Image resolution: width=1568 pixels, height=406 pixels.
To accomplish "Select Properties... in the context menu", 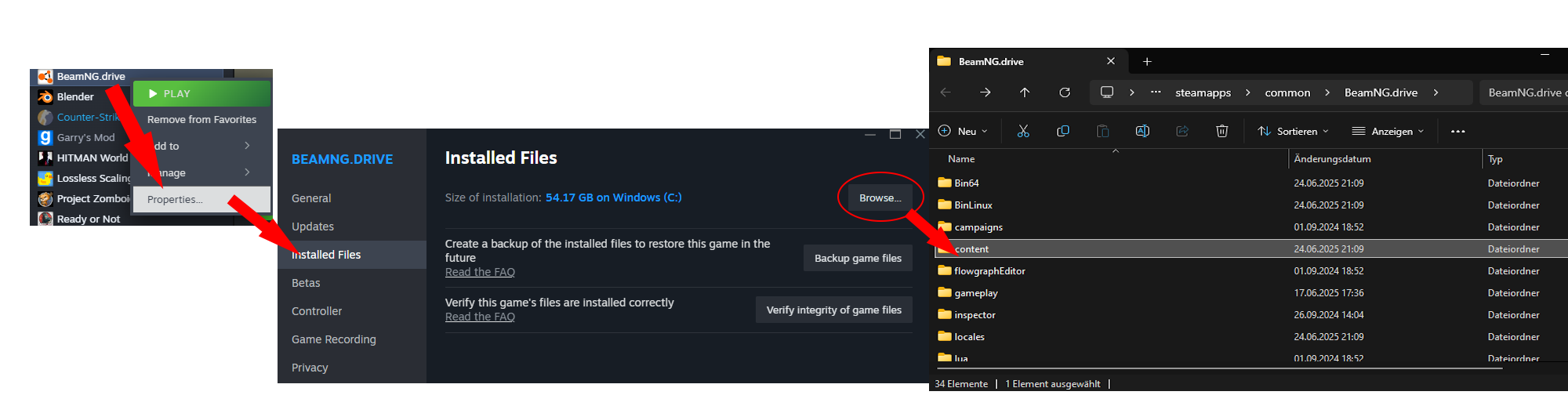I will click(201, 199).
